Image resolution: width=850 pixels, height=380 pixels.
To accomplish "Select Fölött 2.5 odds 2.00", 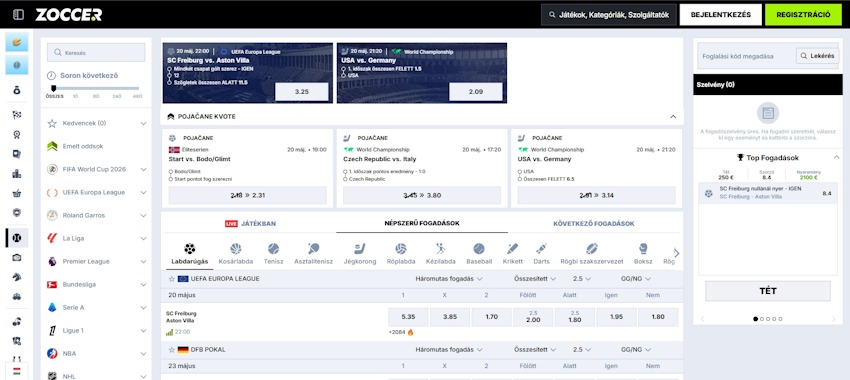I will [x=533, y=317].
